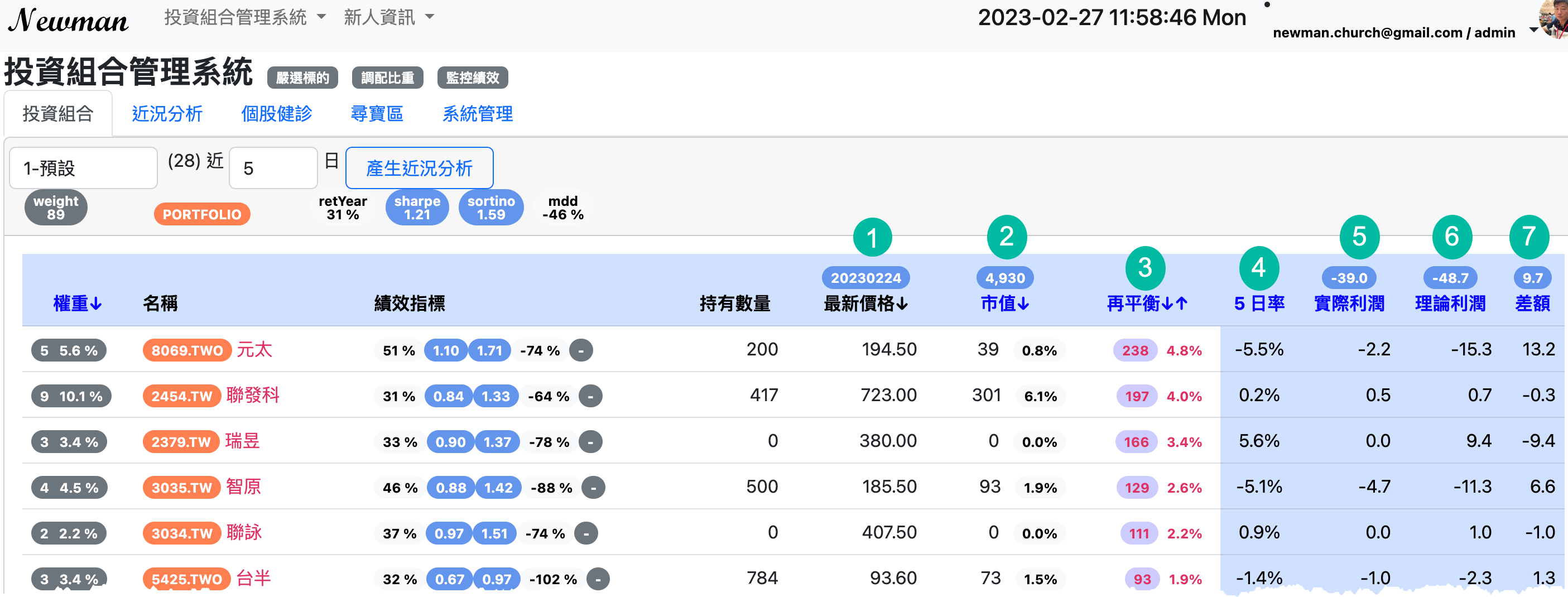Click the 238 rebalance value in 元太 row

coord(1134,350)
